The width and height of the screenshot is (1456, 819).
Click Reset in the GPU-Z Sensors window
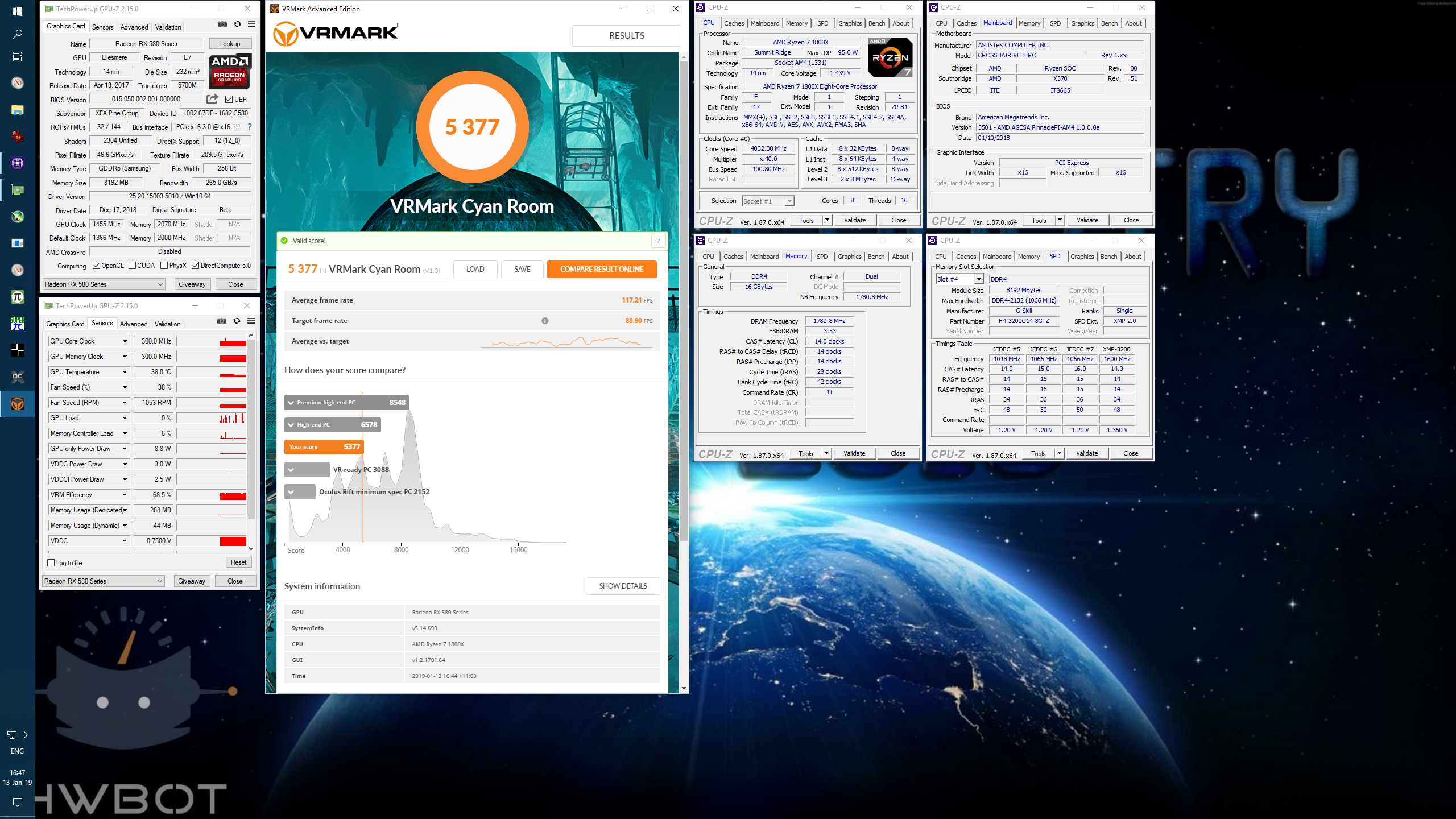238,562
